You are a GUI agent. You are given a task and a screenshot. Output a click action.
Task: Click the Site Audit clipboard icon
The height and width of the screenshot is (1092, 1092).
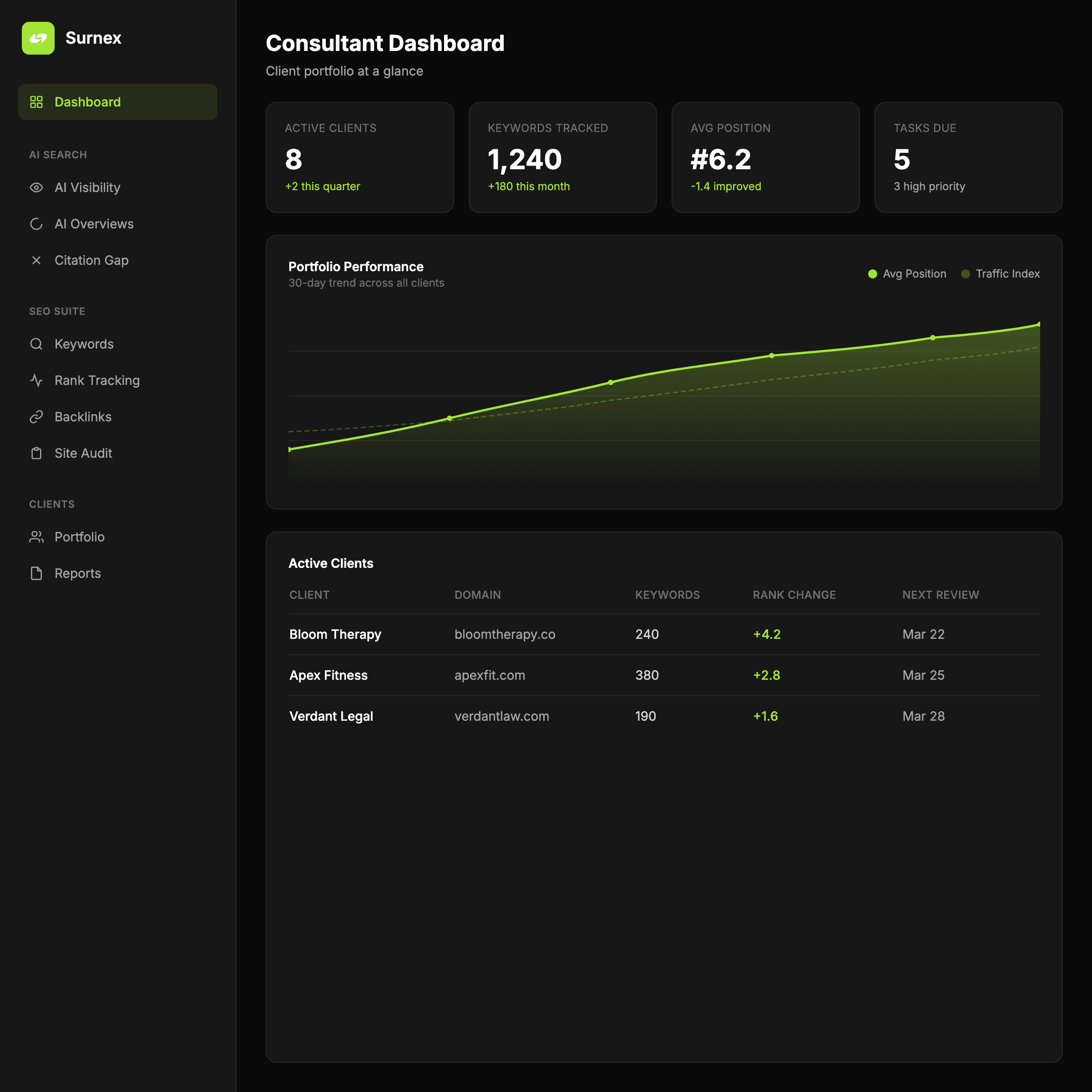click(x=36, y=453)
